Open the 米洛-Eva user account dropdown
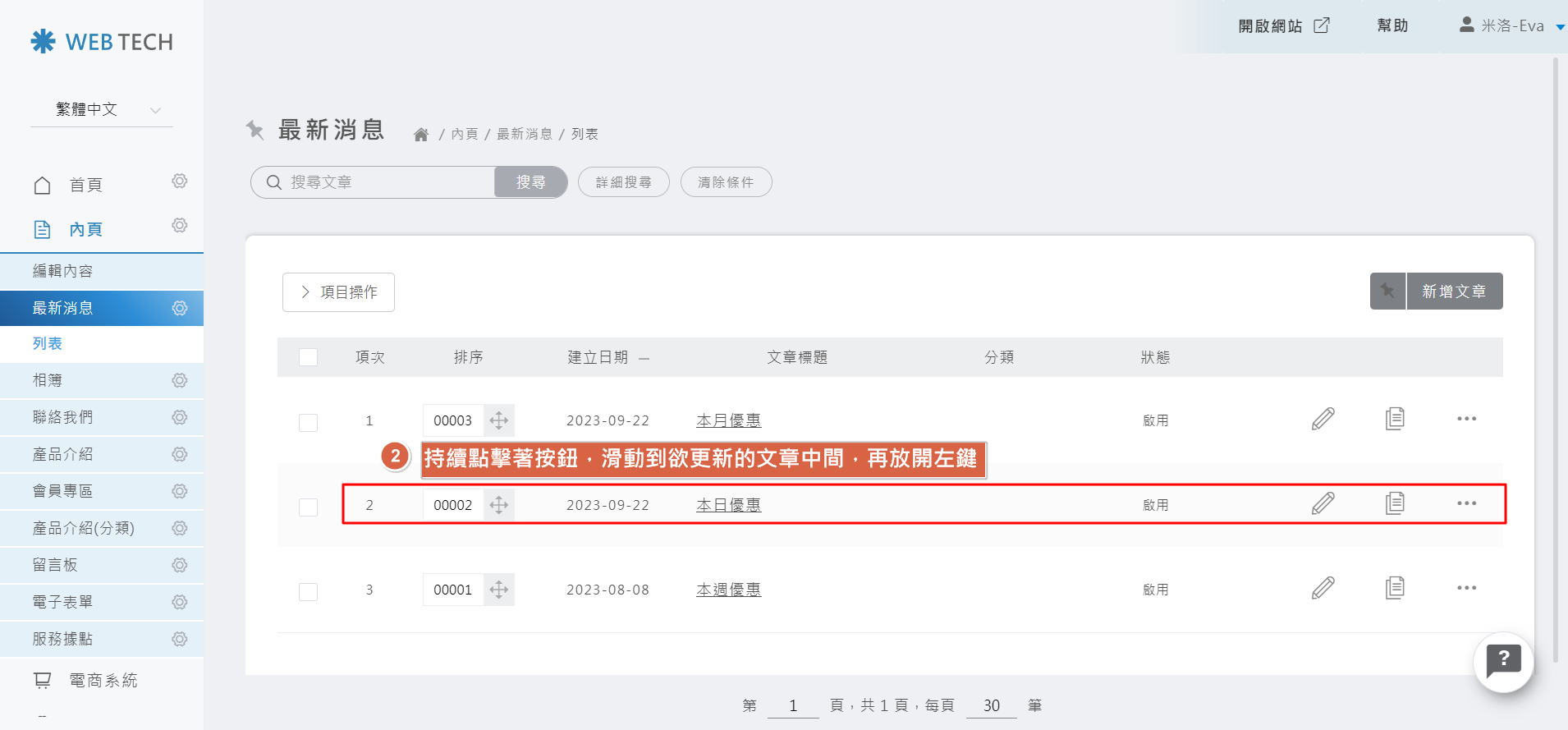This screenshot has width=1568, height=730. coord(1512,26)
